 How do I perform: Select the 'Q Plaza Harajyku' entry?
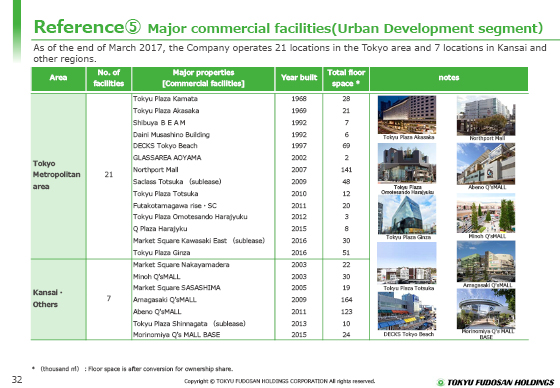coord(160,229)
